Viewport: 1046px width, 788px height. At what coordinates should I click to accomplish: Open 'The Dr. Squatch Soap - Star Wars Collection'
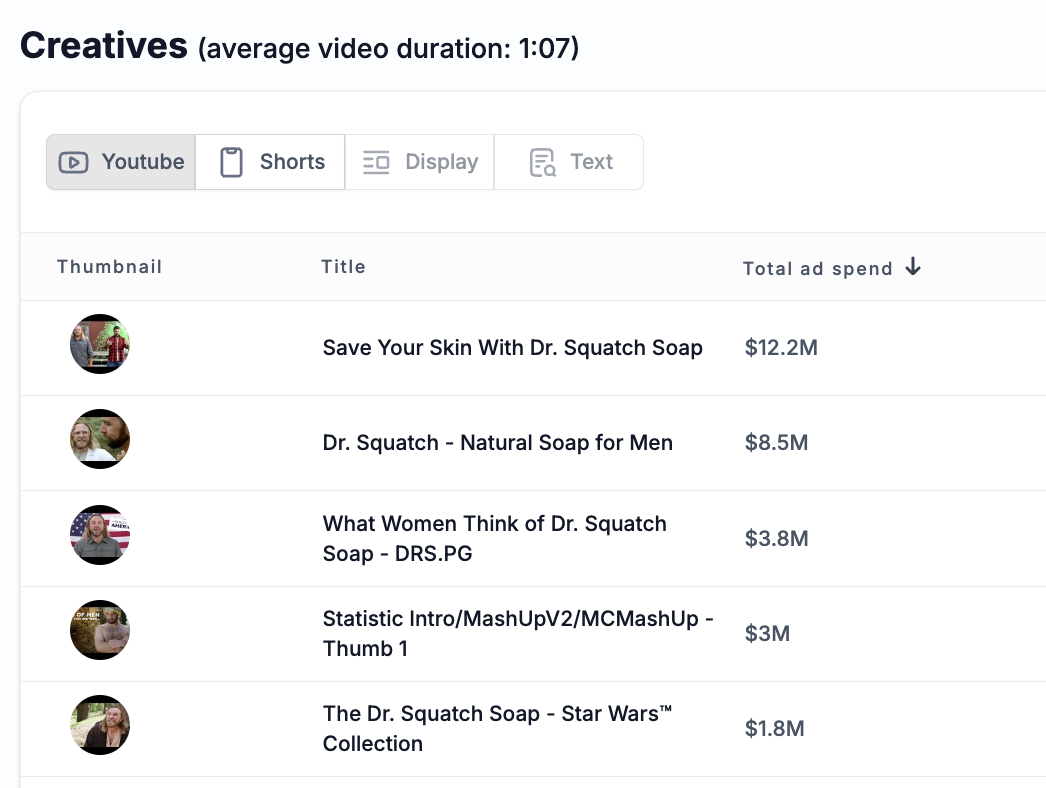click(x=498, y=729)
